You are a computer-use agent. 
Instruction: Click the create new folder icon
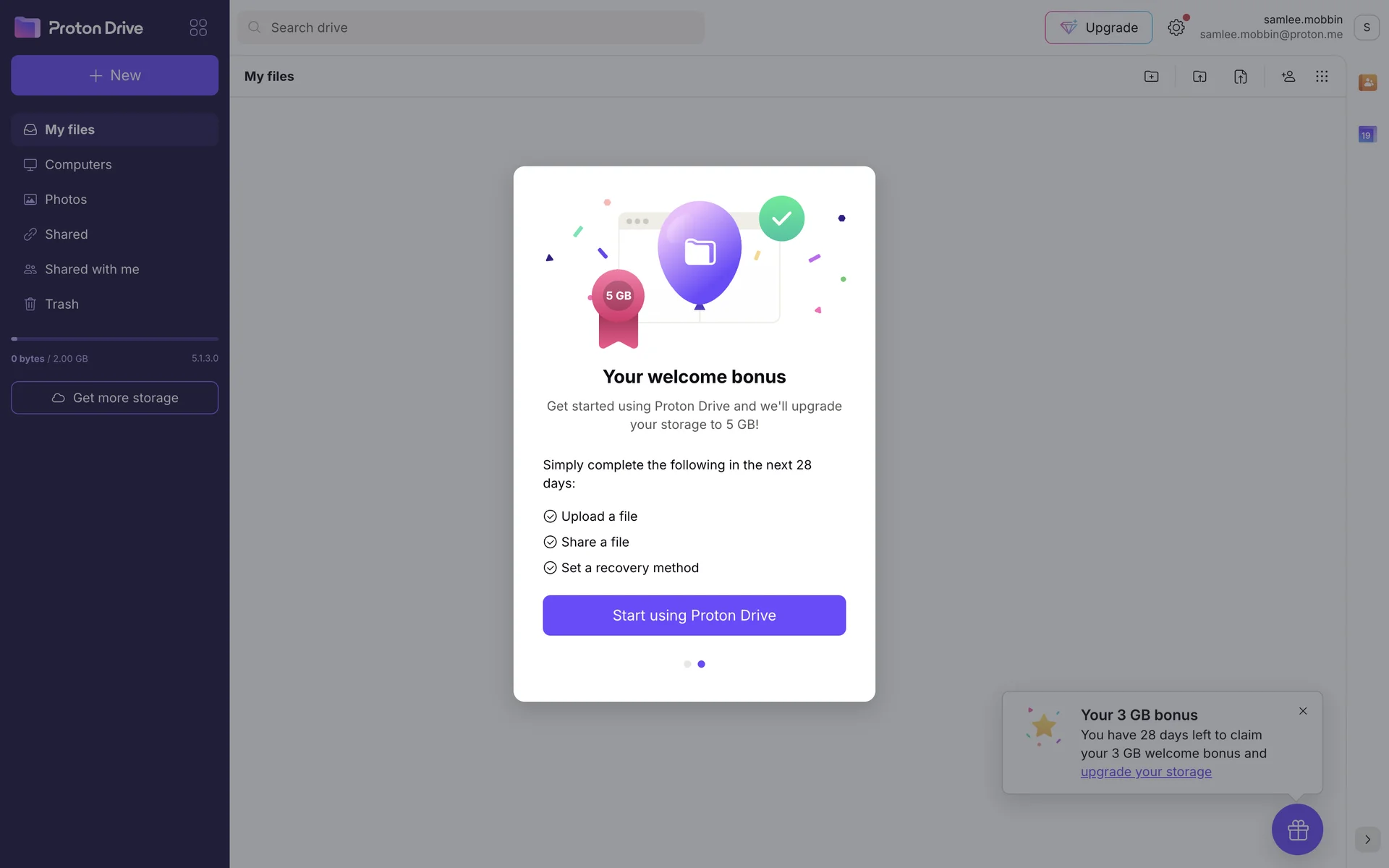(1151, 76)
